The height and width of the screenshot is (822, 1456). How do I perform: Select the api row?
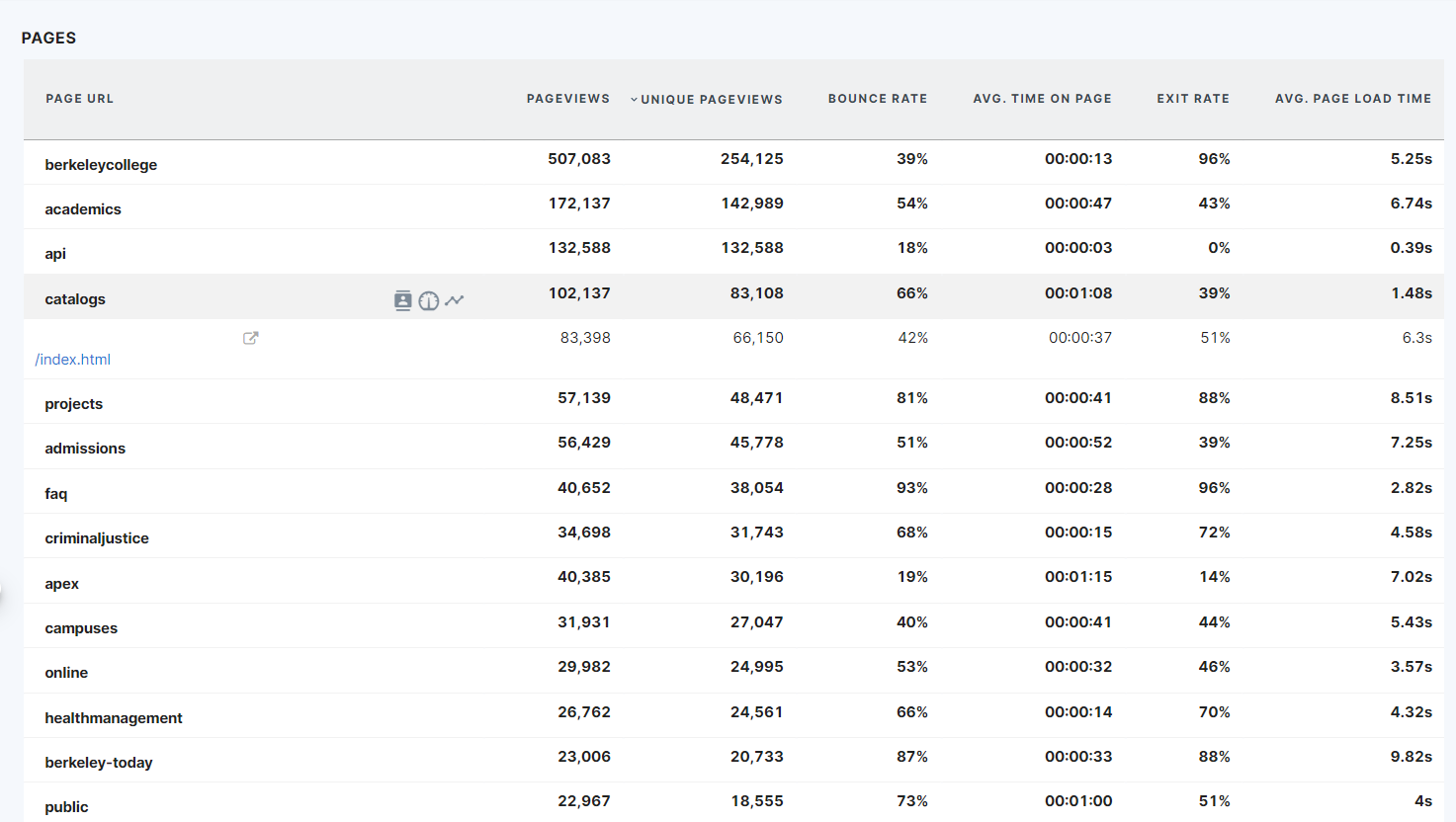(x=55, y=254)
